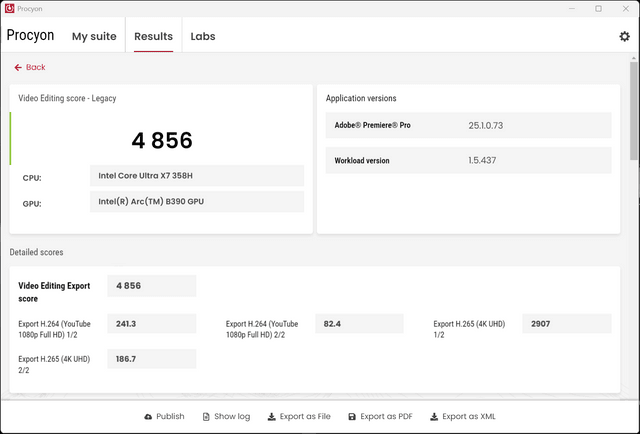
Task: Click Export H.265 (4K UHD) 2/2 label
Action: tap(54, 364)
